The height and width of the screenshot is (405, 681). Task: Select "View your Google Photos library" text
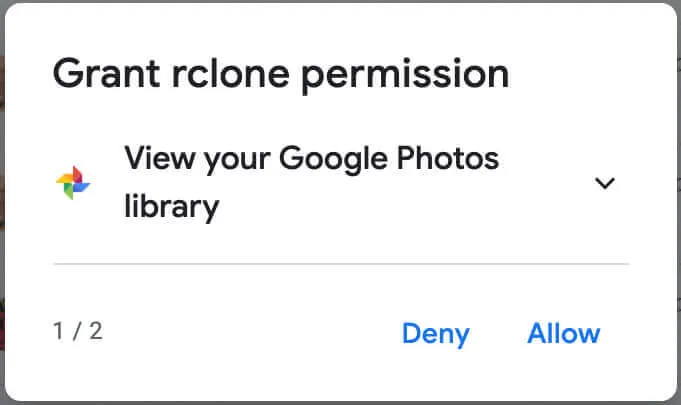pyautogui.click(x=311, y=182)
